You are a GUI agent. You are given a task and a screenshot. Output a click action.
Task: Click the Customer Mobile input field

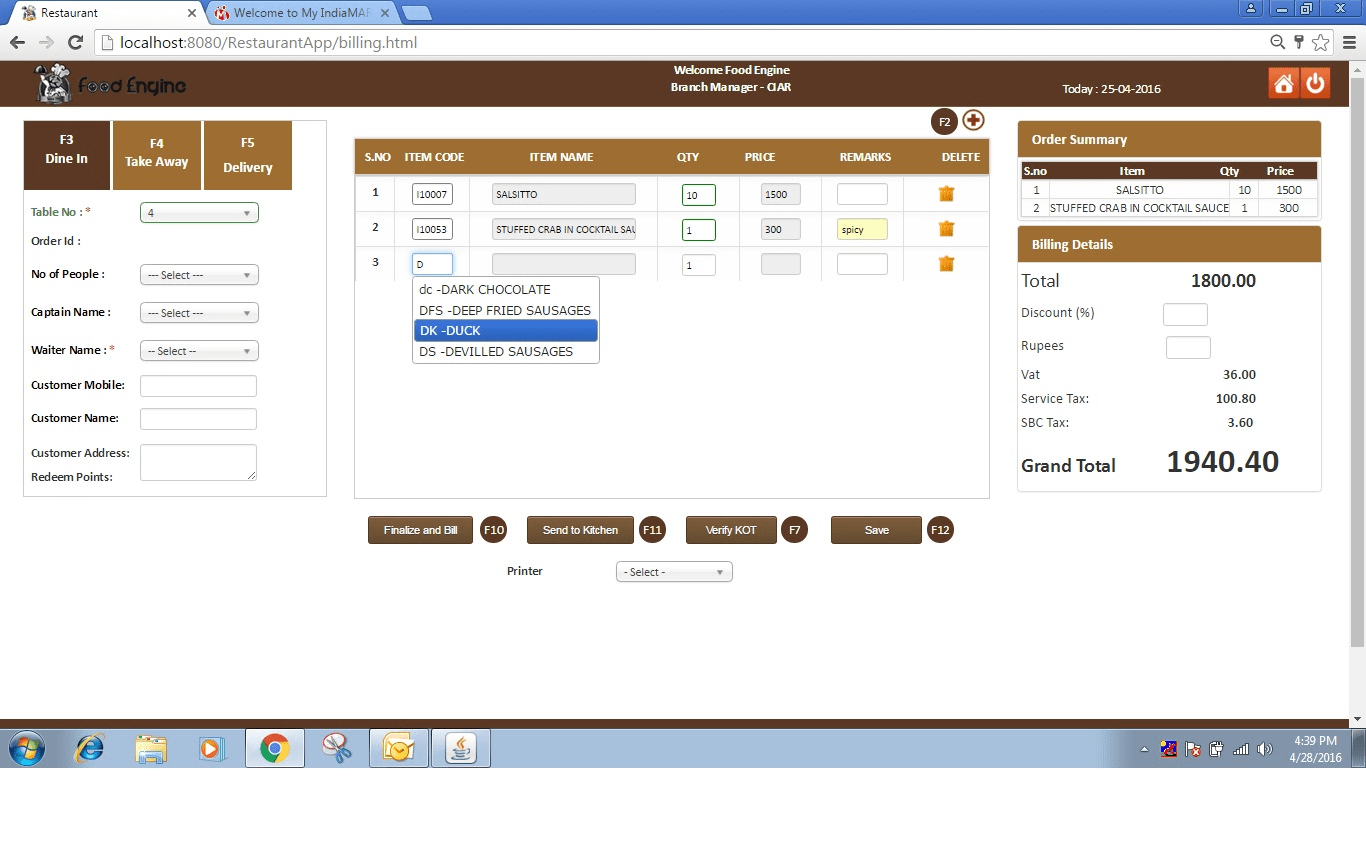coord(198,385)
